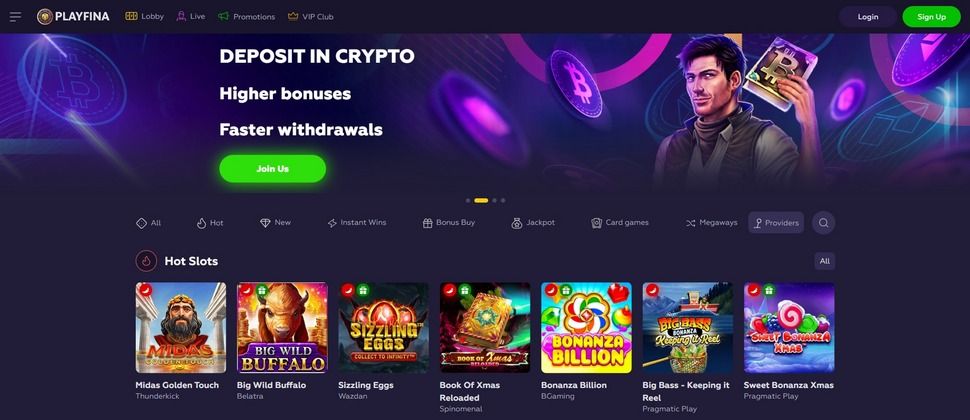
Task: Show all Hot Slots via All button
Action: click(825, 261)
